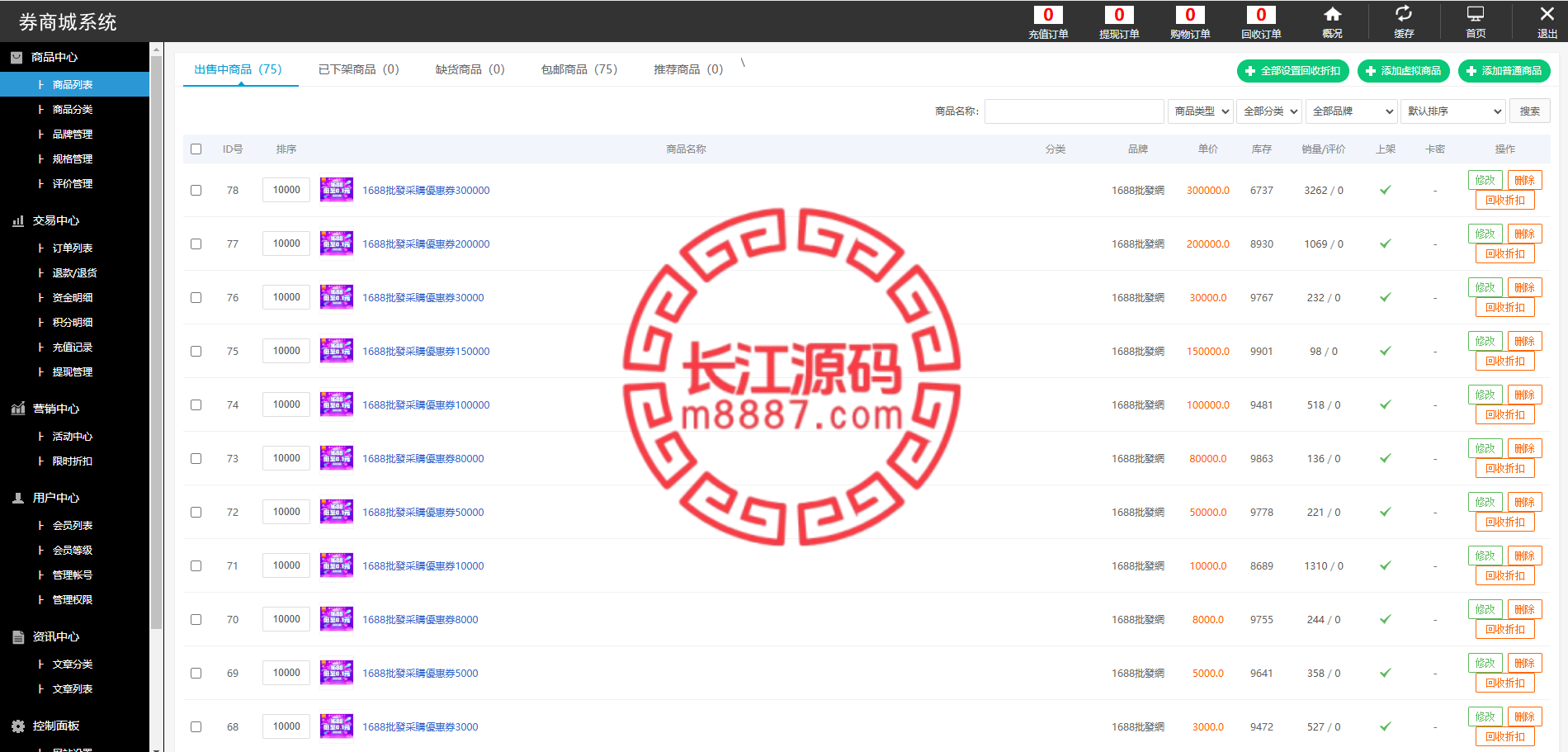Open 回收订单 counter badge

pyautogui.click(x=1261, y=15)
